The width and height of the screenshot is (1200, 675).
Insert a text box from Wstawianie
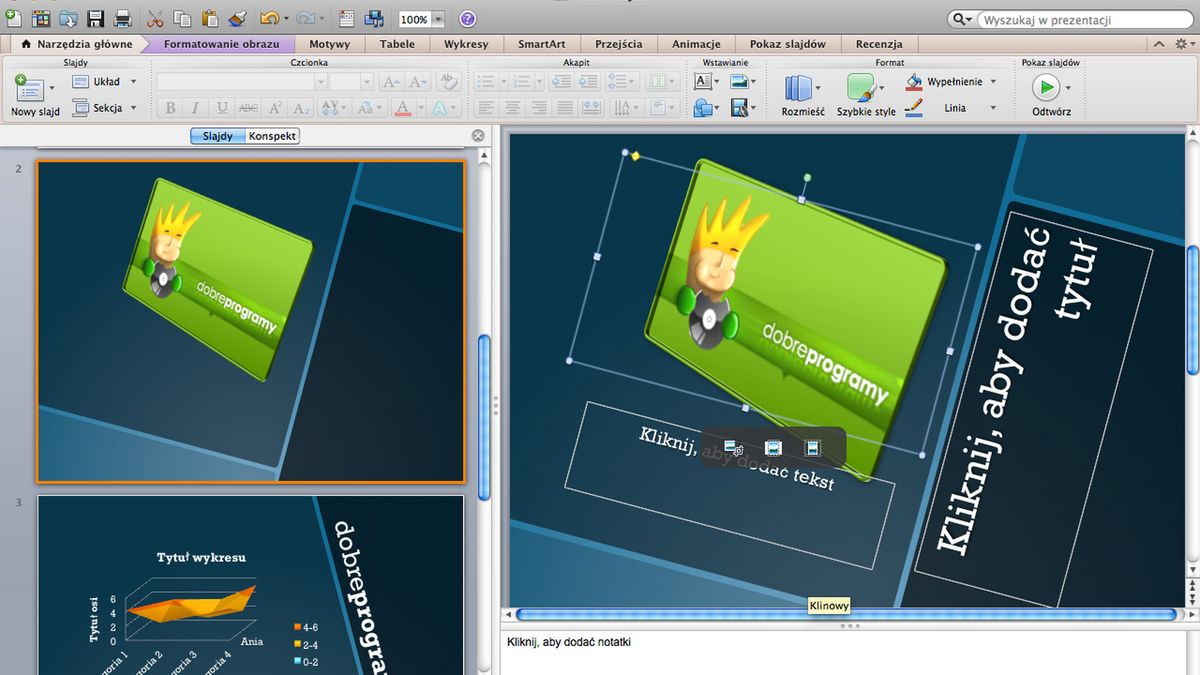coord(702,82)
